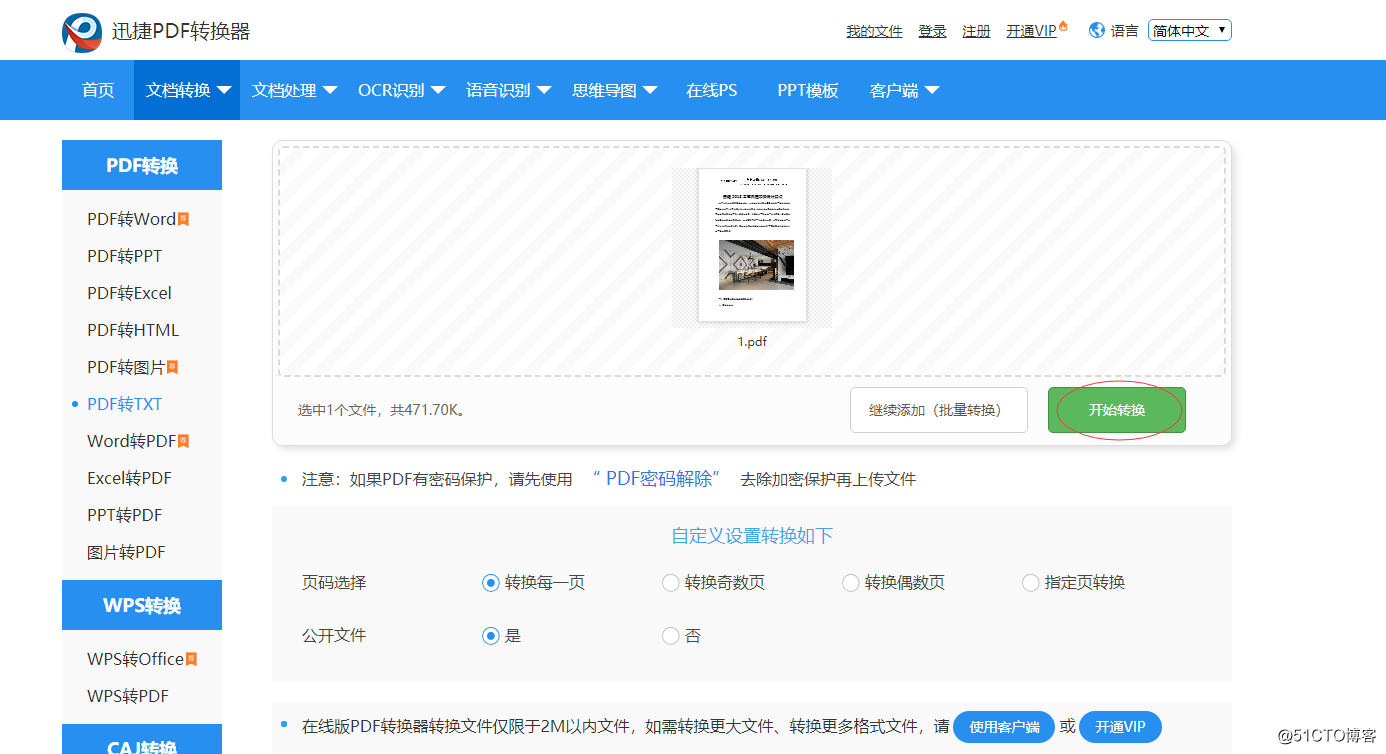Select PDF转HTML in the sidebar

133,330
